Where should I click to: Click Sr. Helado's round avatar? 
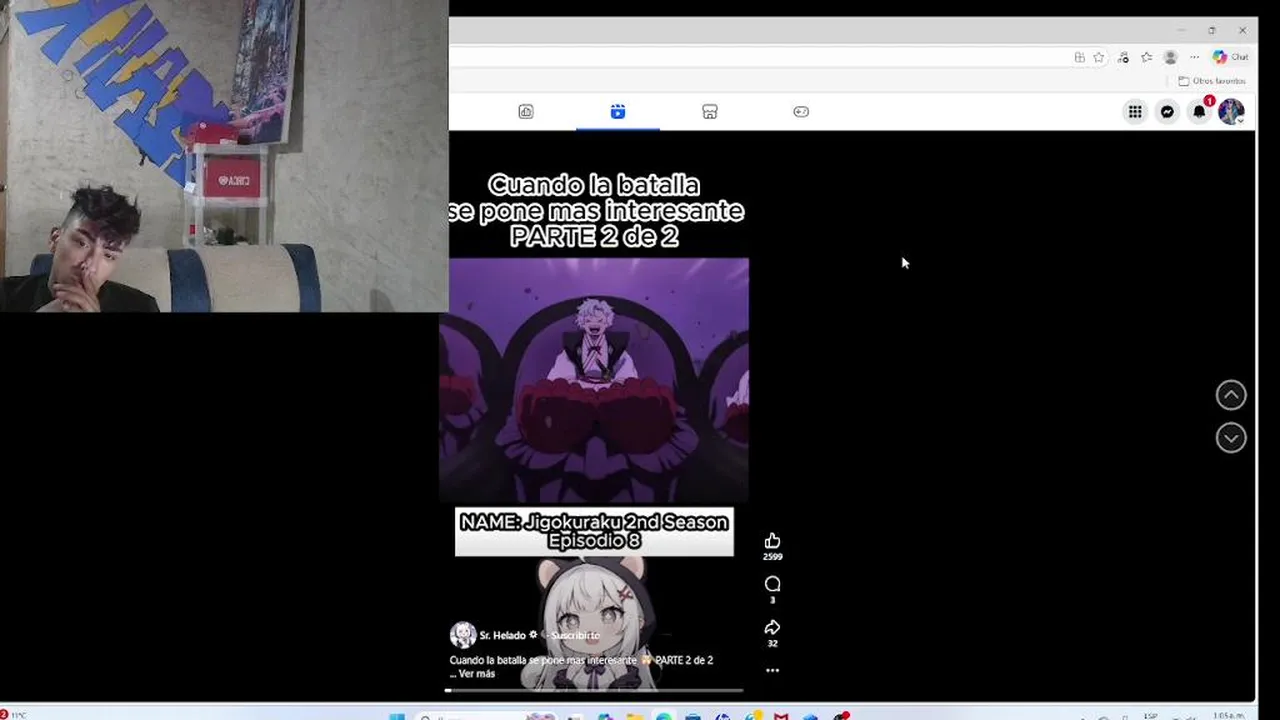[x=463, y=635]
